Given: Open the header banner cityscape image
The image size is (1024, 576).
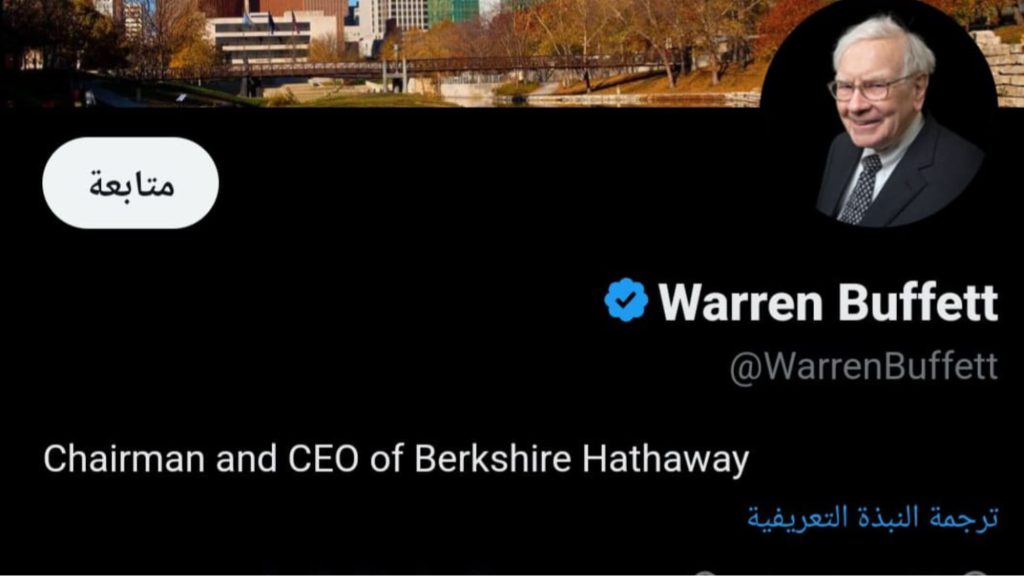Looking at the screenshot, I should click(x=380, y=52).
